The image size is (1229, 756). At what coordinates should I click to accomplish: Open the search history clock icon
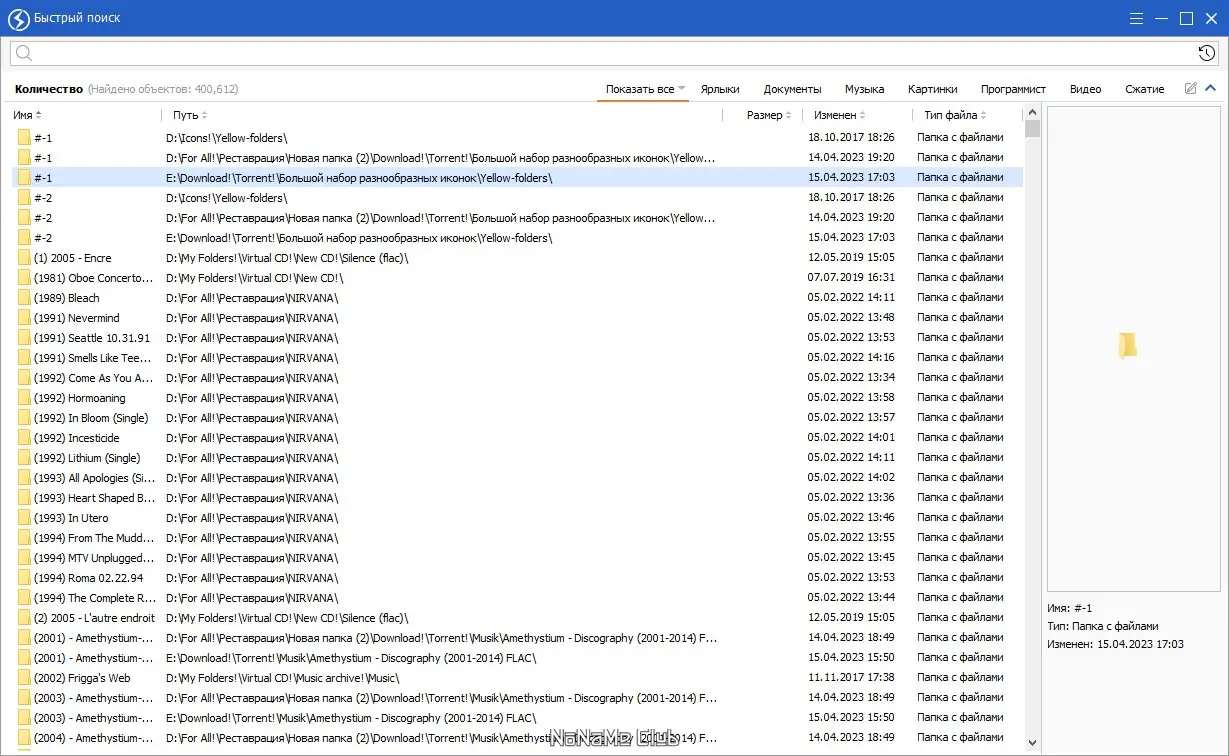(x=1206, y=53)
